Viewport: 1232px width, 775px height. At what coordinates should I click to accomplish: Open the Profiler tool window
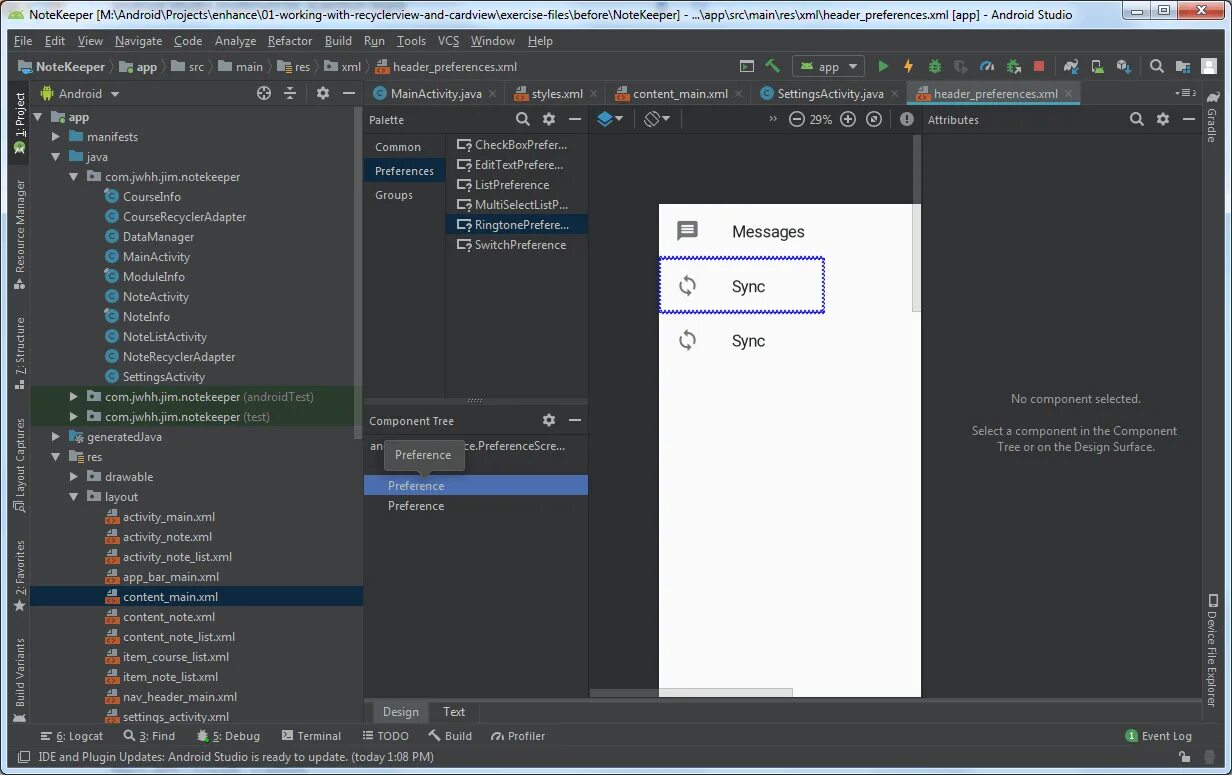pos(518,736)
